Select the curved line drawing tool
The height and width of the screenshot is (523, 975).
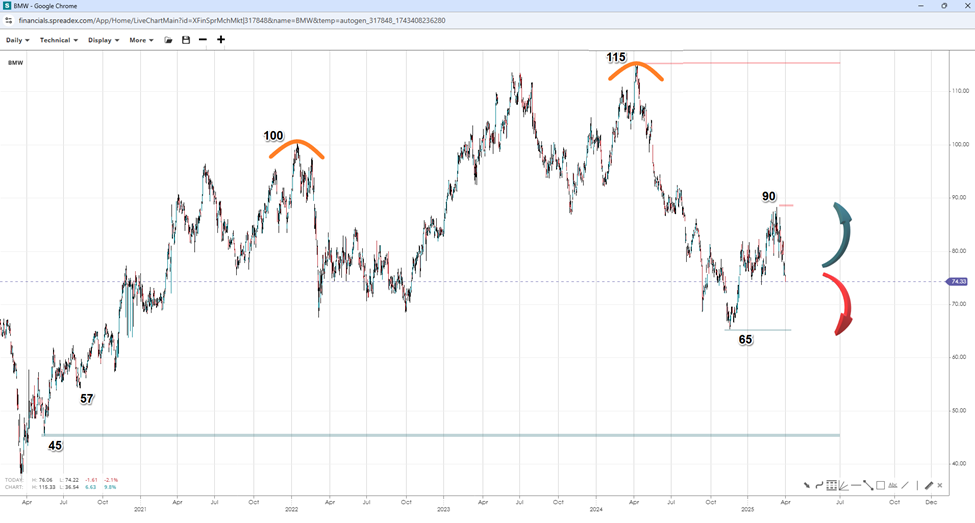point(819,485)
